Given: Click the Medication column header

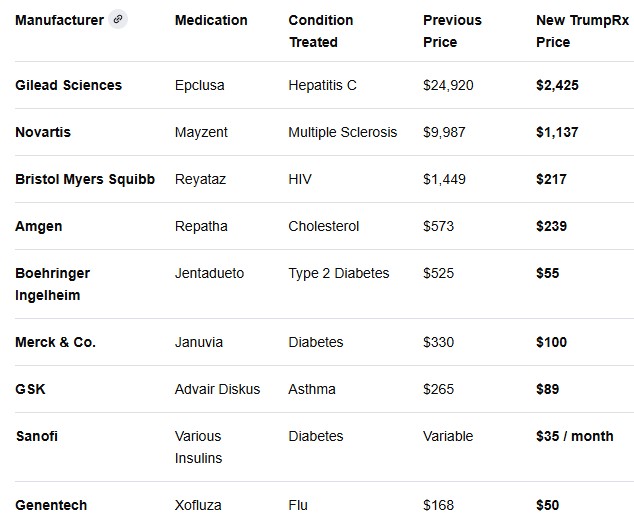Looking at the screenshot, I should 211,20.
